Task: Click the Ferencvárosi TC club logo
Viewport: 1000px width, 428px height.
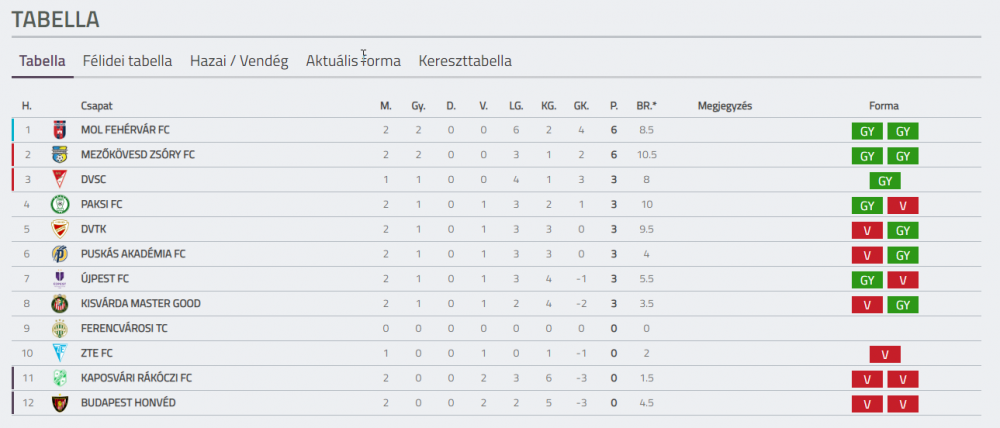Action: 59,328
